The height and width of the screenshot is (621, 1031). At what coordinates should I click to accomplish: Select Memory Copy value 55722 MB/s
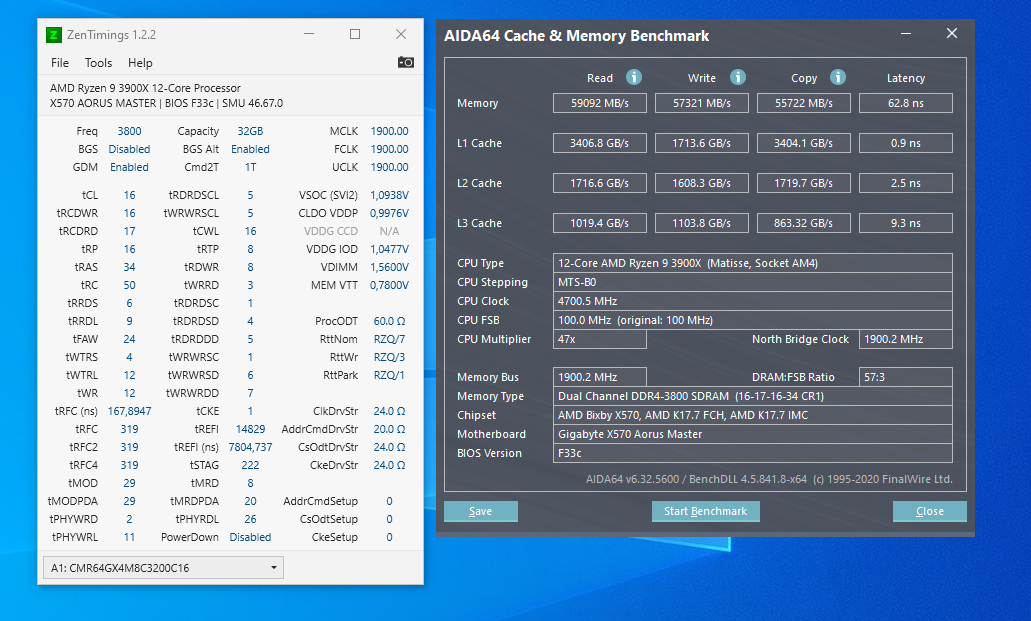tap(803, 103)
